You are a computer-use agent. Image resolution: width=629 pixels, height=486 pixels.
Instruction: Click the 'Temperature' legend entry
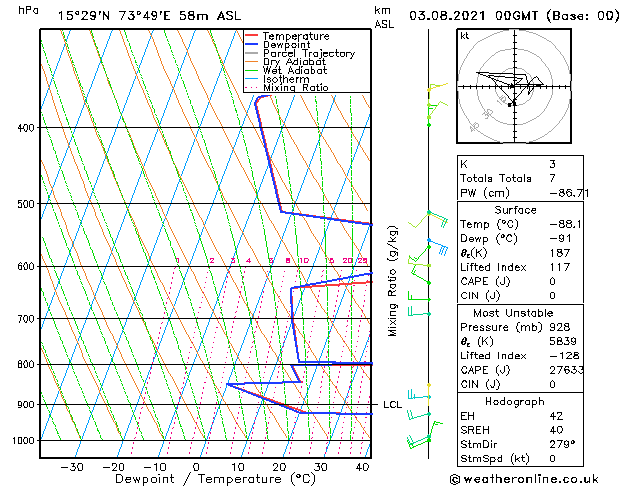click(x=296, y=36)
